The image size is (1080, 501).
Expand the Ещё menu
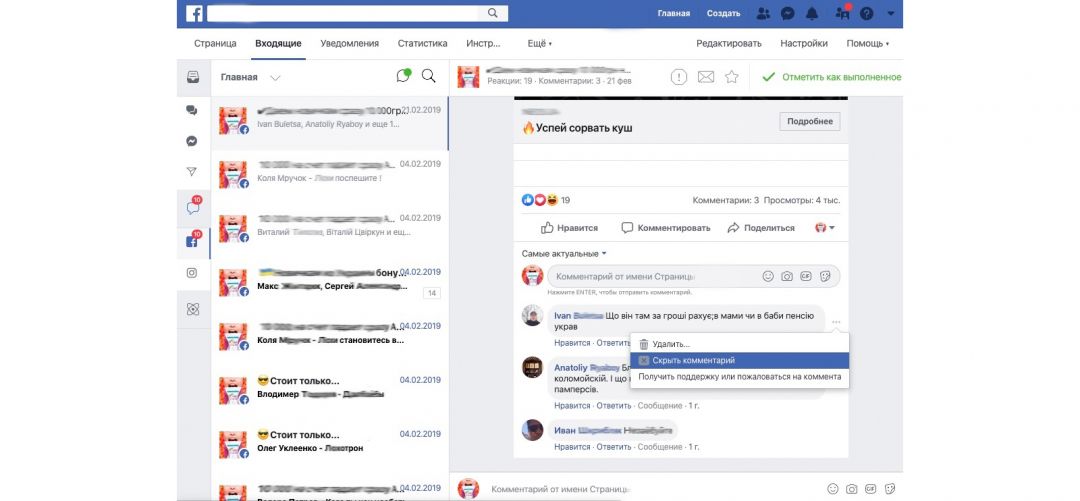point(539,43)
